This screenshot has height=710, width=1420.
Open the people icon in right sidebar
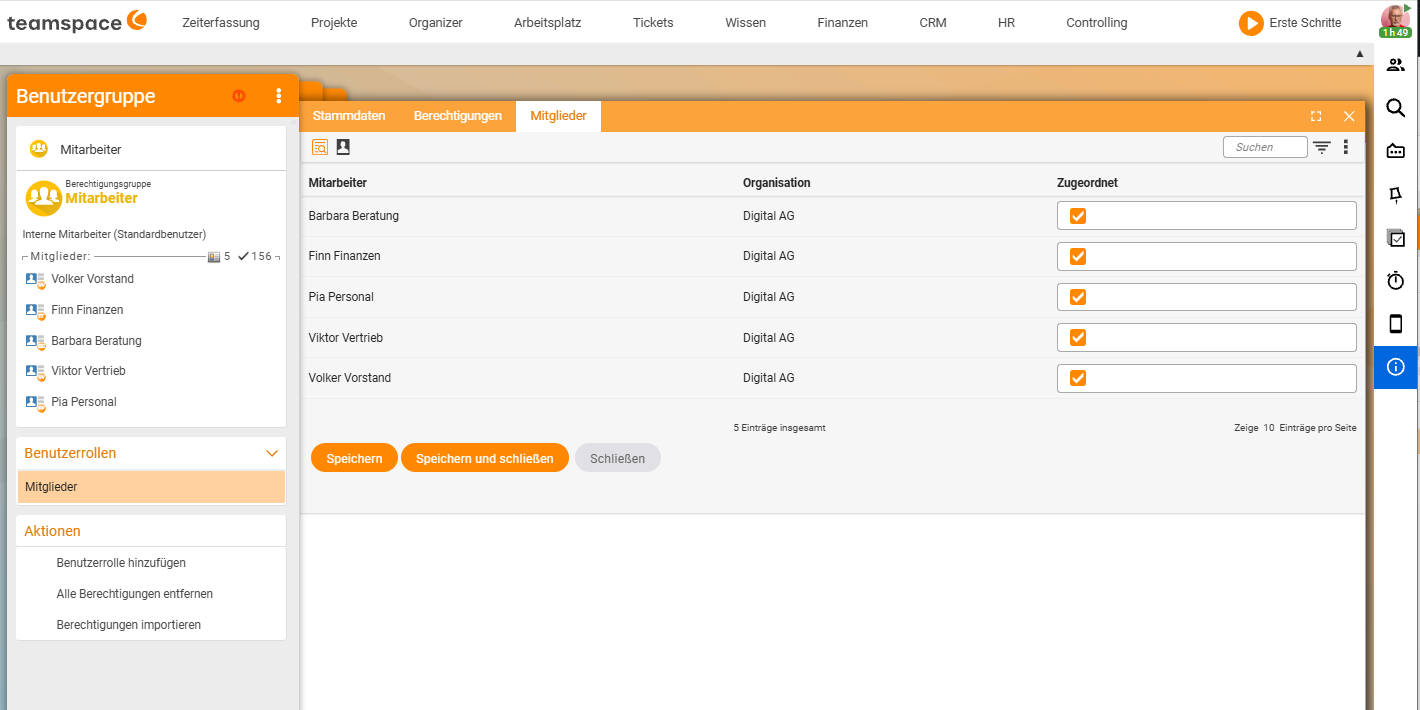(x=1396, y=65)
